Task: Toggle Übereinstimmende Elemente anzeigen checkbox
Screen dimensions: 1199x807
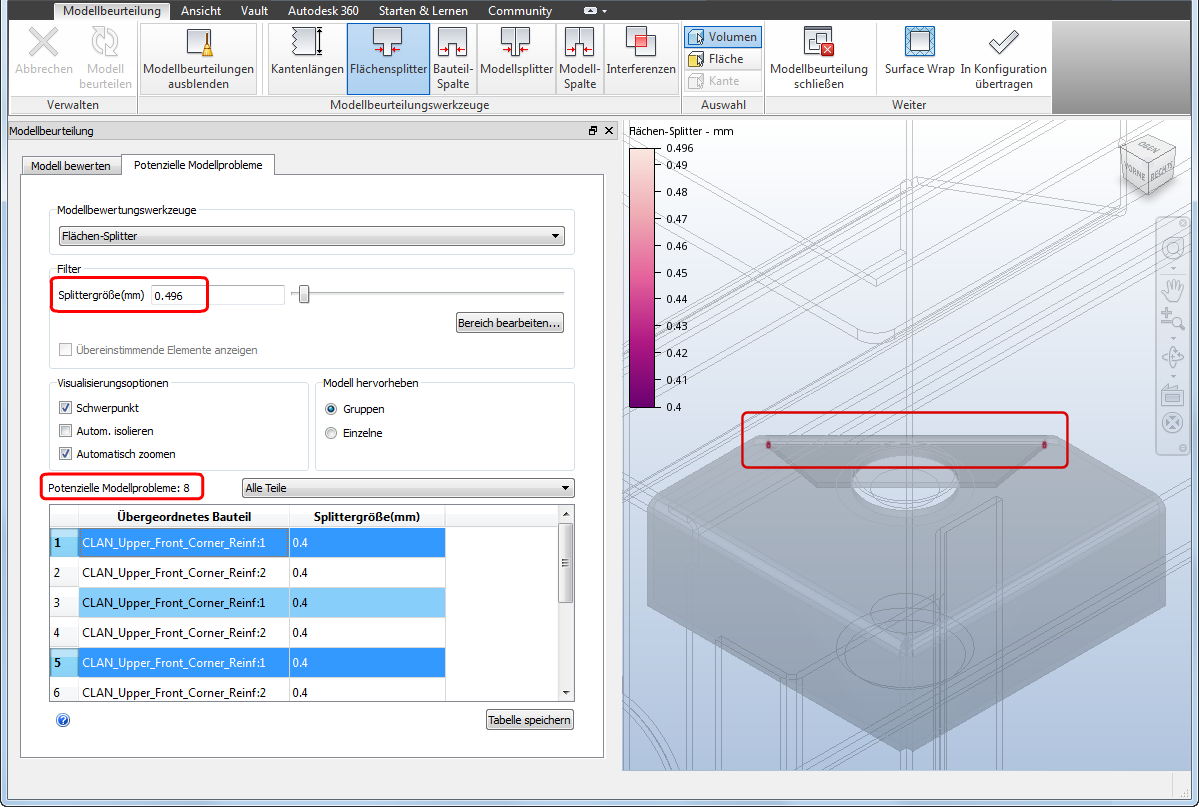Action: click(x=66, y=350)
